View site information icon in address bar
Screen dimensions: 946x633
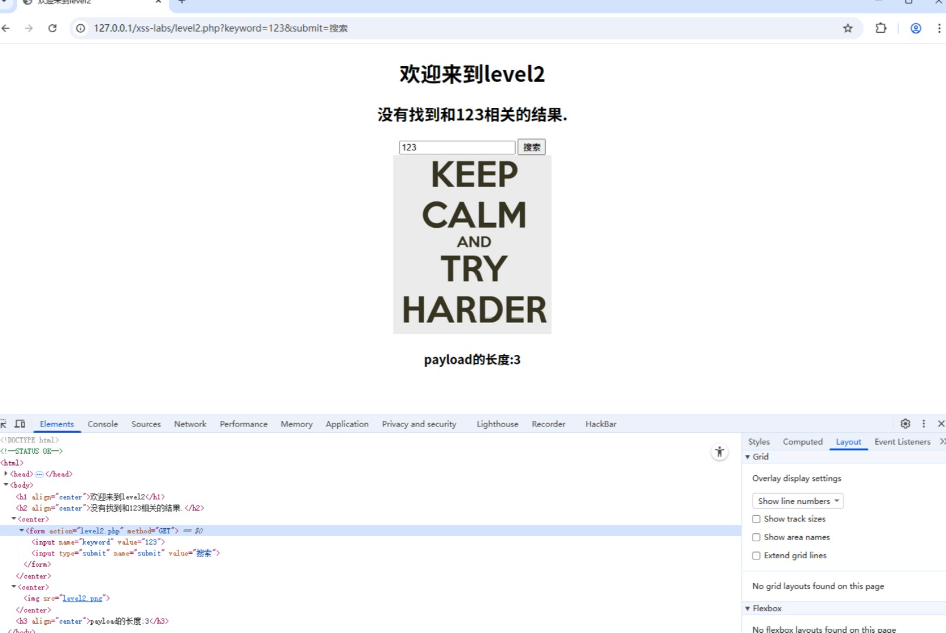[x=80, y=28]
